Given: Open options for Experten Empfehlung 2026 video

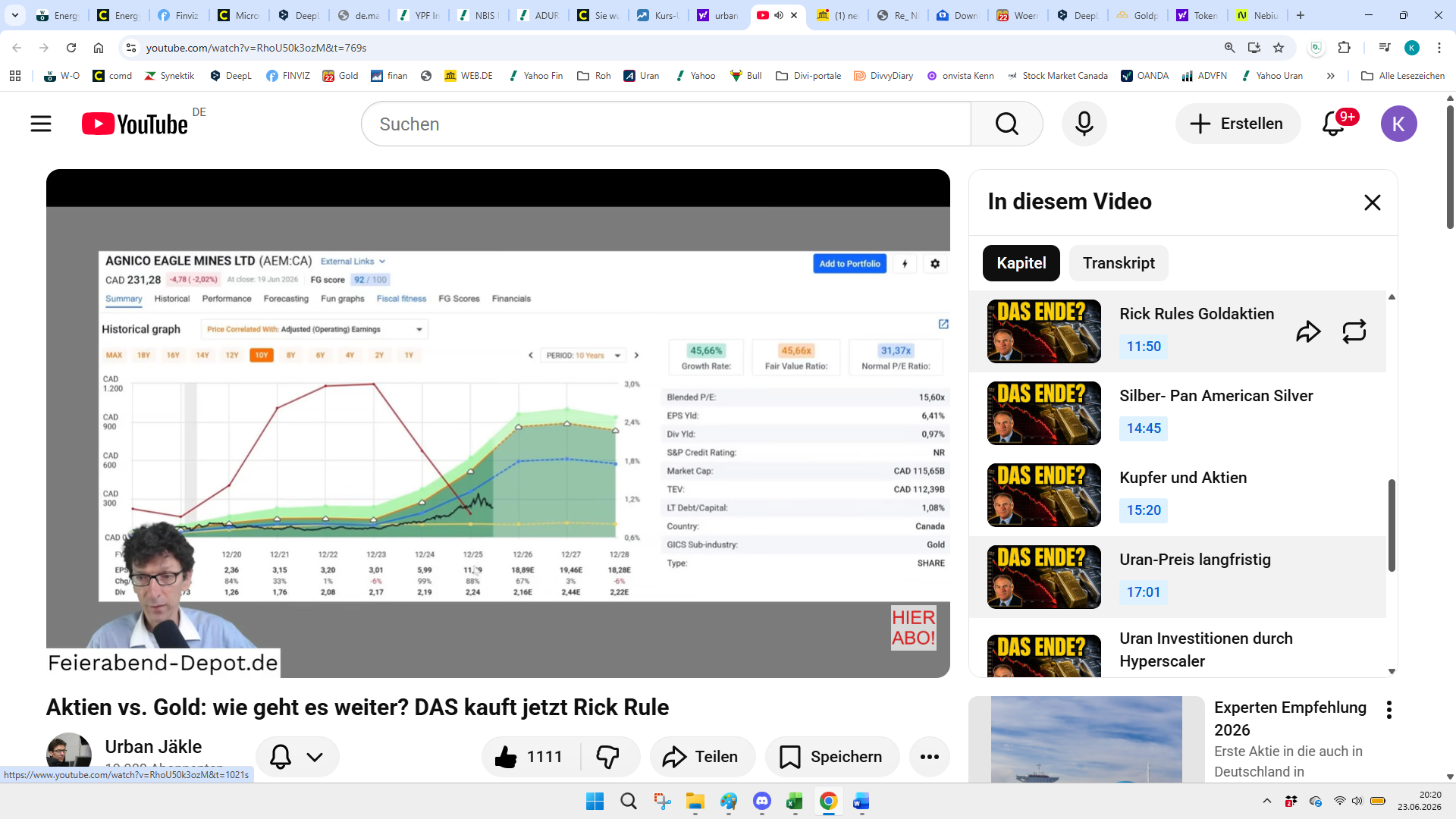Looking at the screenshot, I should 1389,710.
